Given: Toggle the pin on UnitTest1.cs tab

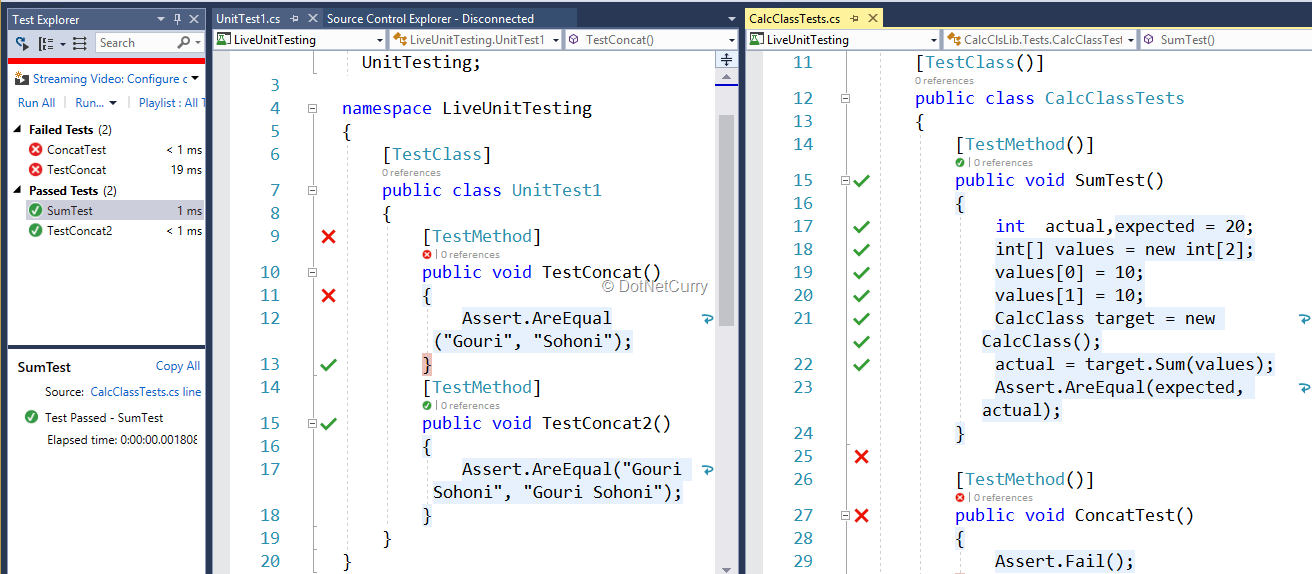Looking at the screenshot, I should pyautogui.click(x=293, y=19).
